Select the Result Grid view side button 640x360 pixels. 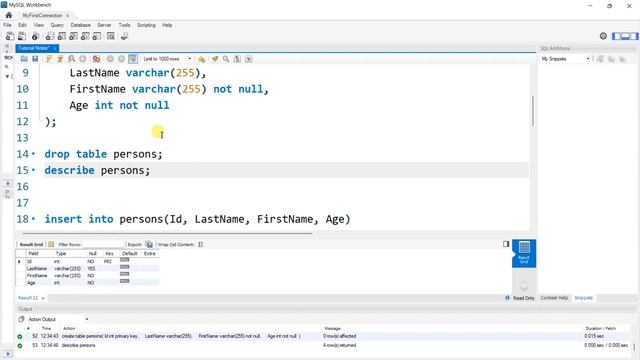click(x=524, y=253)
